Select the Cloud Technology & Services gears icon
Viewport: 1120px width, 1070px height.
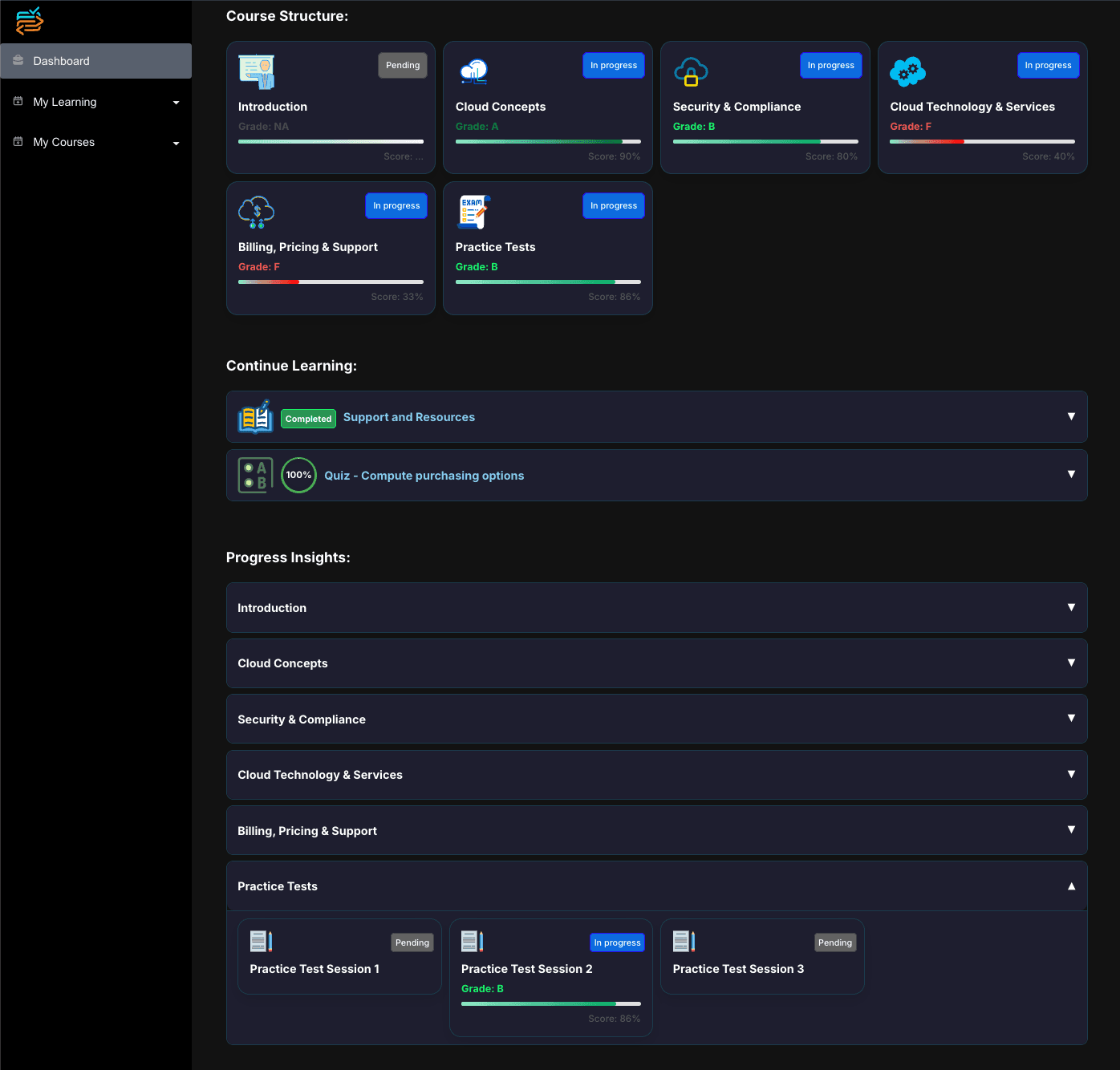click(x=907, y=72)
